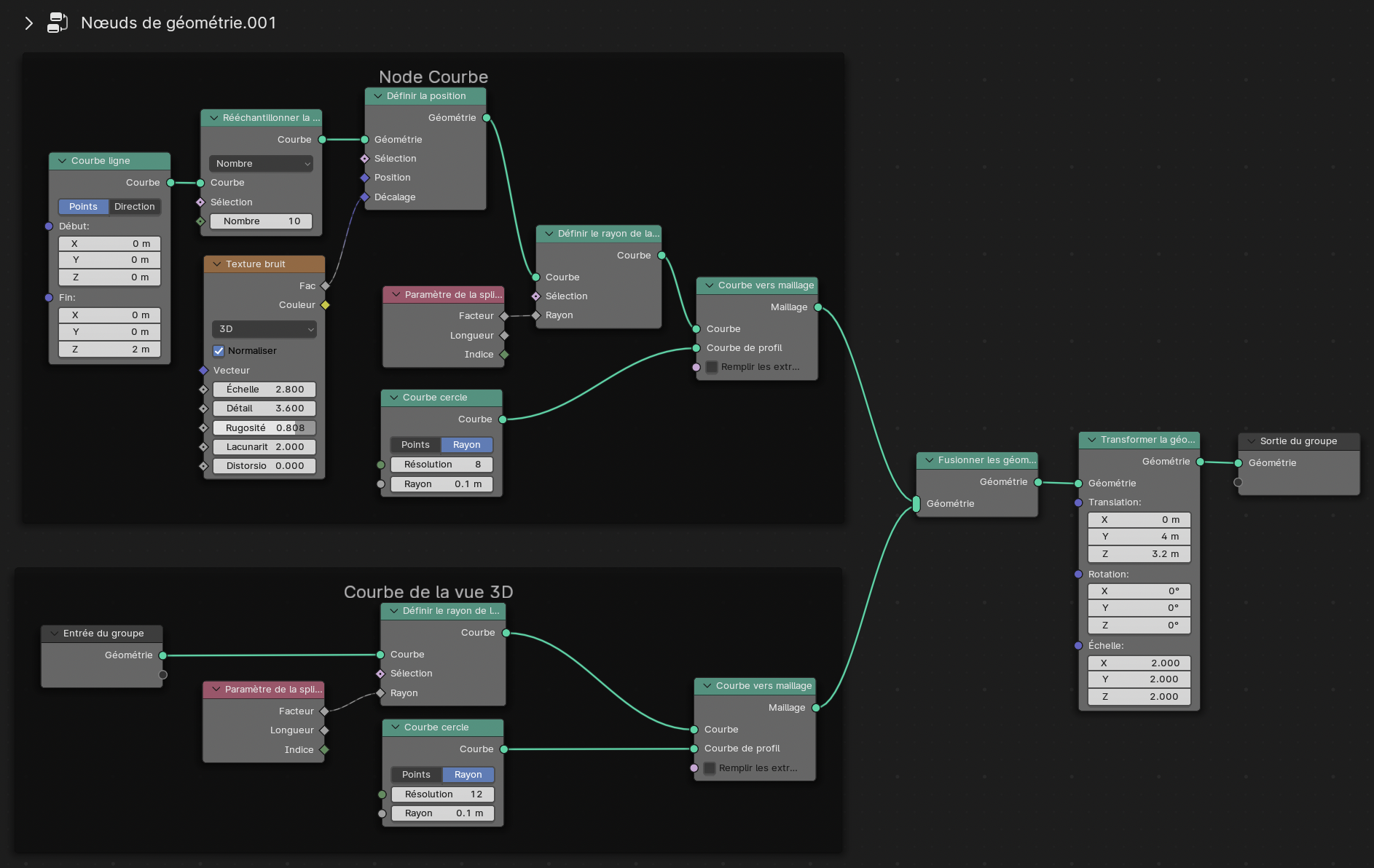Screen dimensions: 1374x868
Task: Click the Indice output socket of top Paramètre de la spline
Action: point(504,355)
